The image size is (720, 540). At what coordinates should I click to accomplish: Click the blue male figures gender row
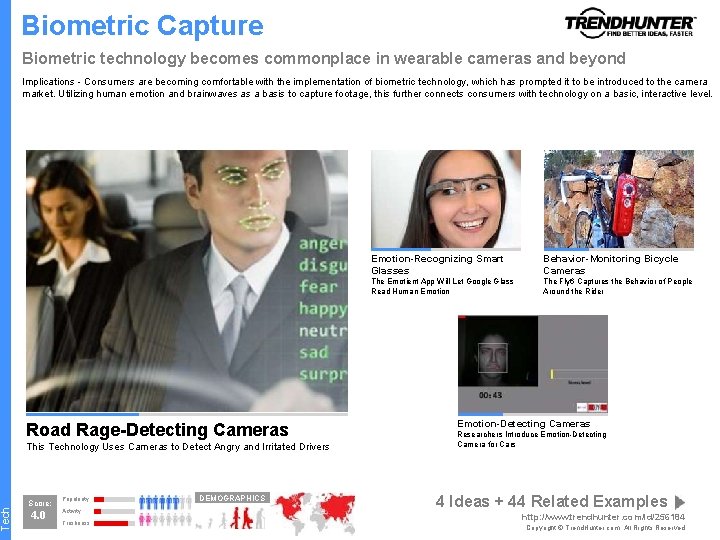(165, 502)
